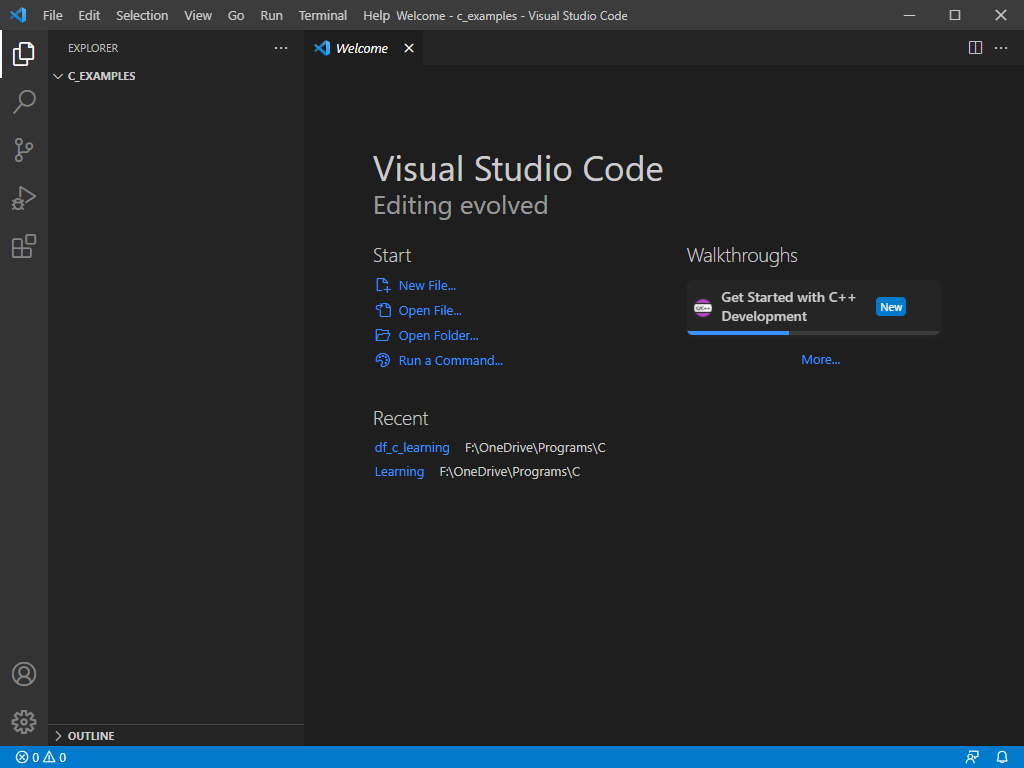Open the Extensions view icon

24,246
